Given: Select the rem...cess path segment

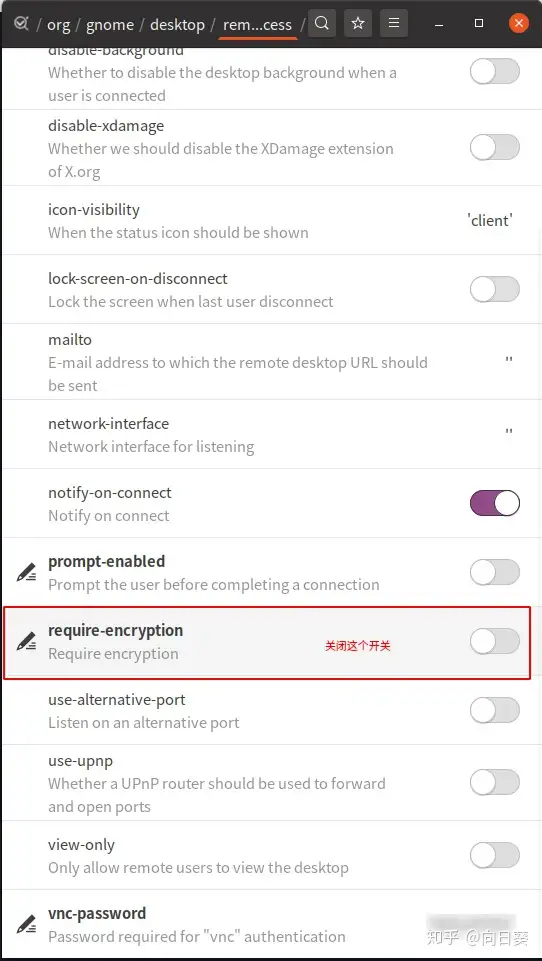Looking at the screenshot, I should tap(258, 25).
